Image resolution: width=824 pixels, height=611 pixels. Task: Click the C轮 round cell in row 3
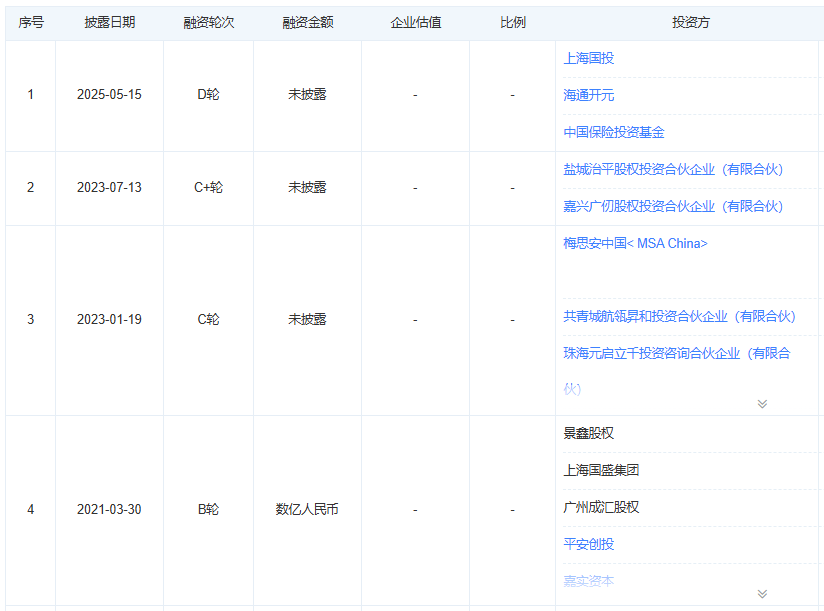[x=209, y=319]
